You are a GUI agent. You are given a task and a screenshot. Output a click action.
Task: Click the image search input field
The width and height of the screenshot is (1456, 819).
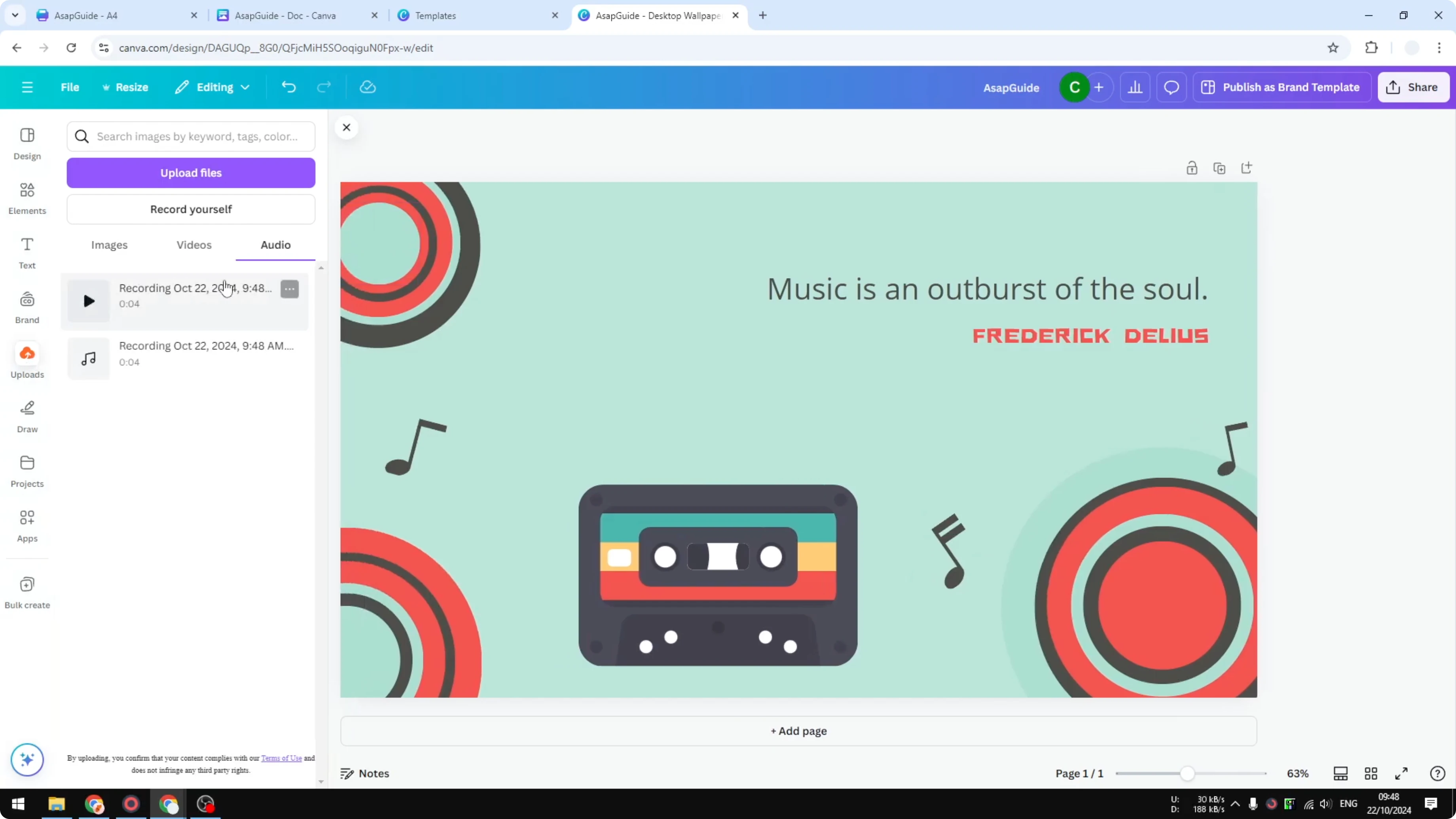[x=190, y=136]
